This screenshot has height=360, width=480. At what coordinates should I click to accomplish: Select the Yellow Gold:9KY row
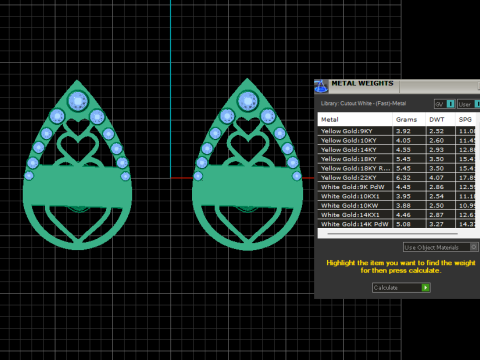coord(397,131)
